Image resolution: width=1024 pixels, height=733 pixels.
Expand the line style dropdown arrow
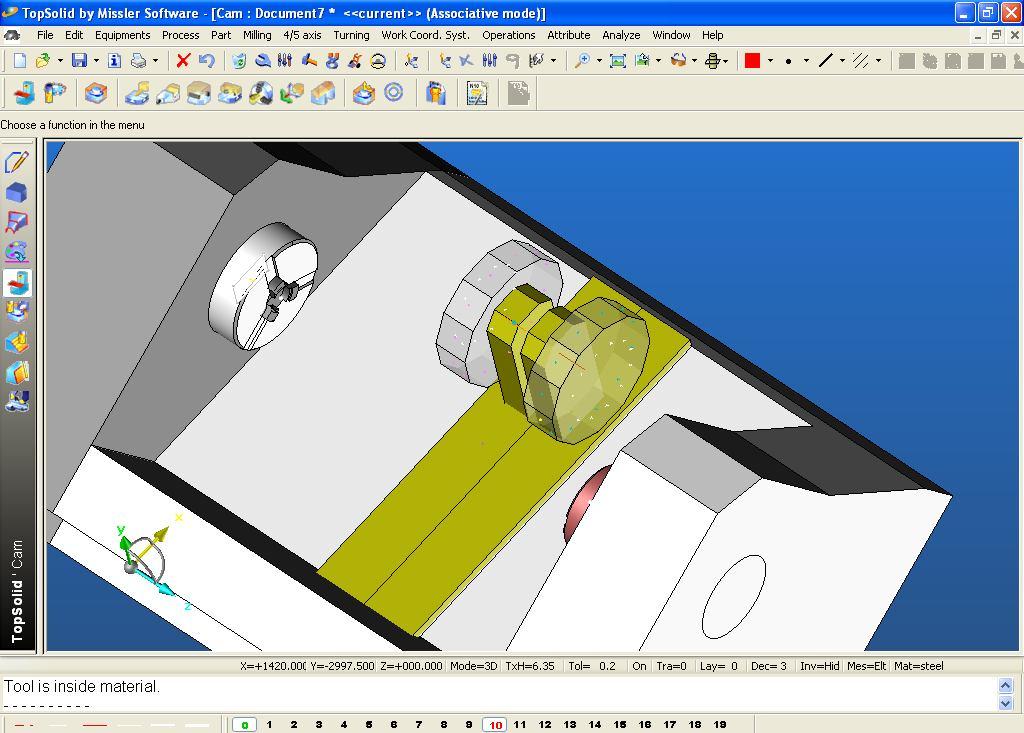point(842,61)
